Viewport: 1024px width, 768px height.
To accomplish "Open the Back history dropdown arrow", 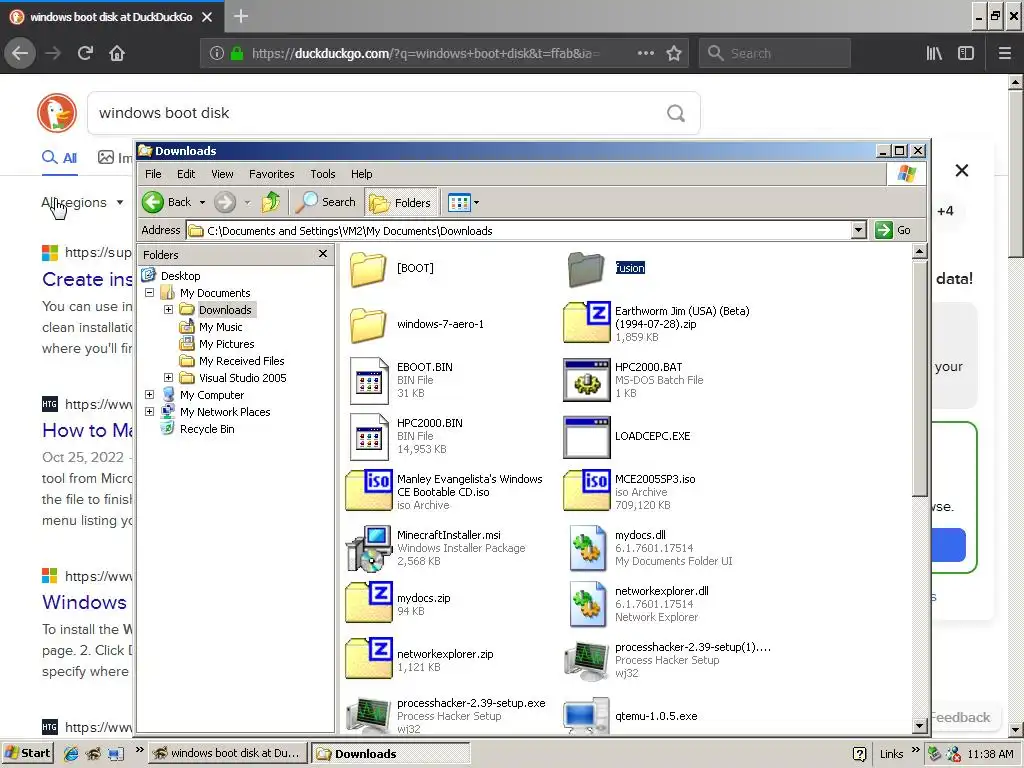I will pos(202,202).
